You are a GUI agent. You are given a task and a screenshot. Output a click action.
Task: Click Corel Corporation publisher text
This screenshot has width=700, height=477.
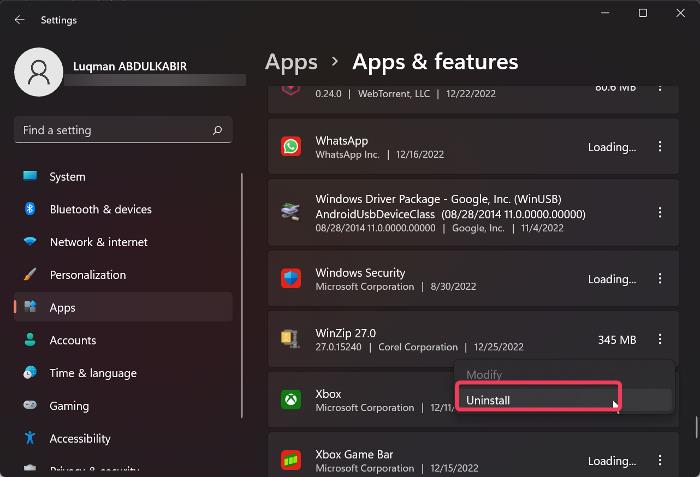[418, 347]
